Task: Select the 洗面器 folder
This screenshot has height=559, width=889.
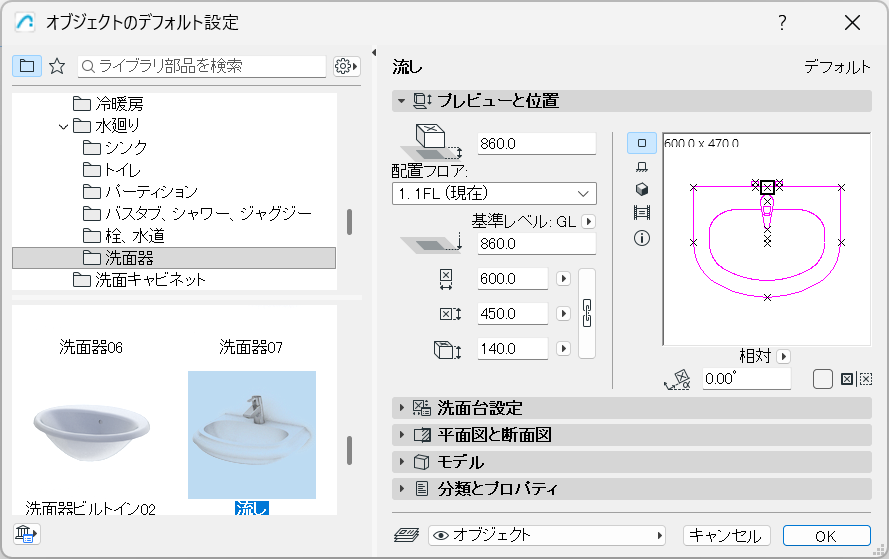Action: (x=174, y=258)
